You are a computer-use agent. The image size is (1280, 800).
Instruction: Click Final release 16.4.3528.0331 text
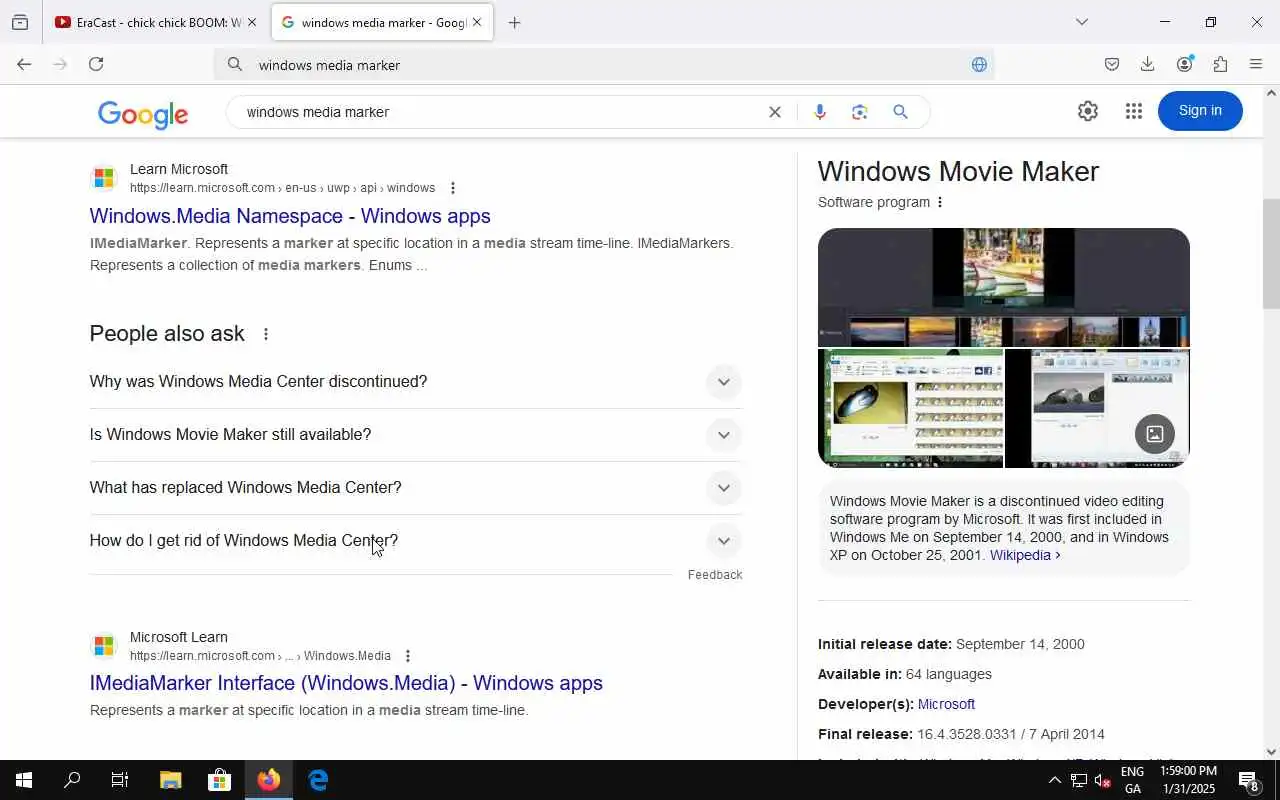[961, 734]
